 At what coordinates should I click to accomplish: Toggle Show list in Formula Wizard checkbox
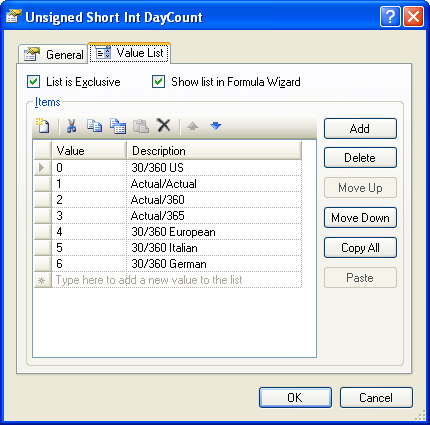click(x=158, y=82)
